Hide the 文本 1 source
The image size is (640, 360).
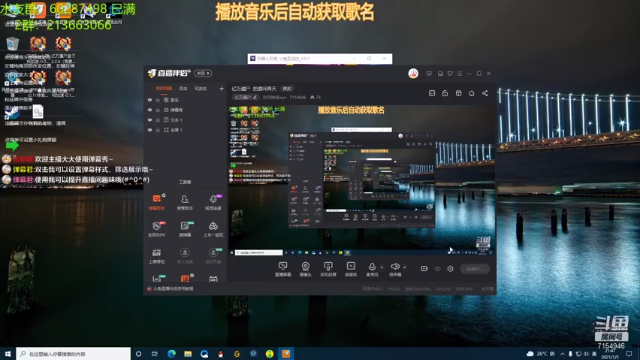[150, 120]
